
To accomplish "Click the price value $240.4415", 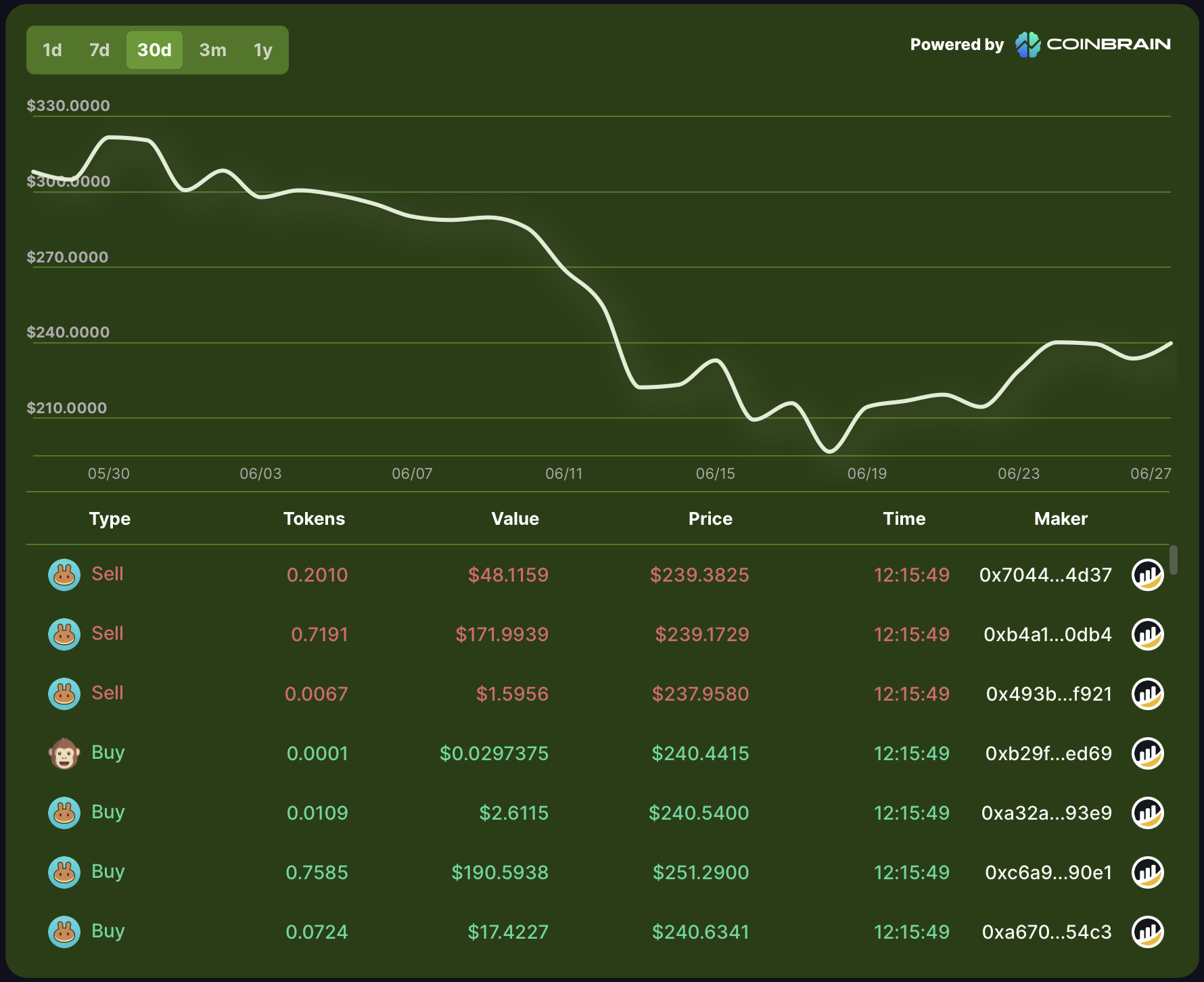I will click(x=700, y=753).
